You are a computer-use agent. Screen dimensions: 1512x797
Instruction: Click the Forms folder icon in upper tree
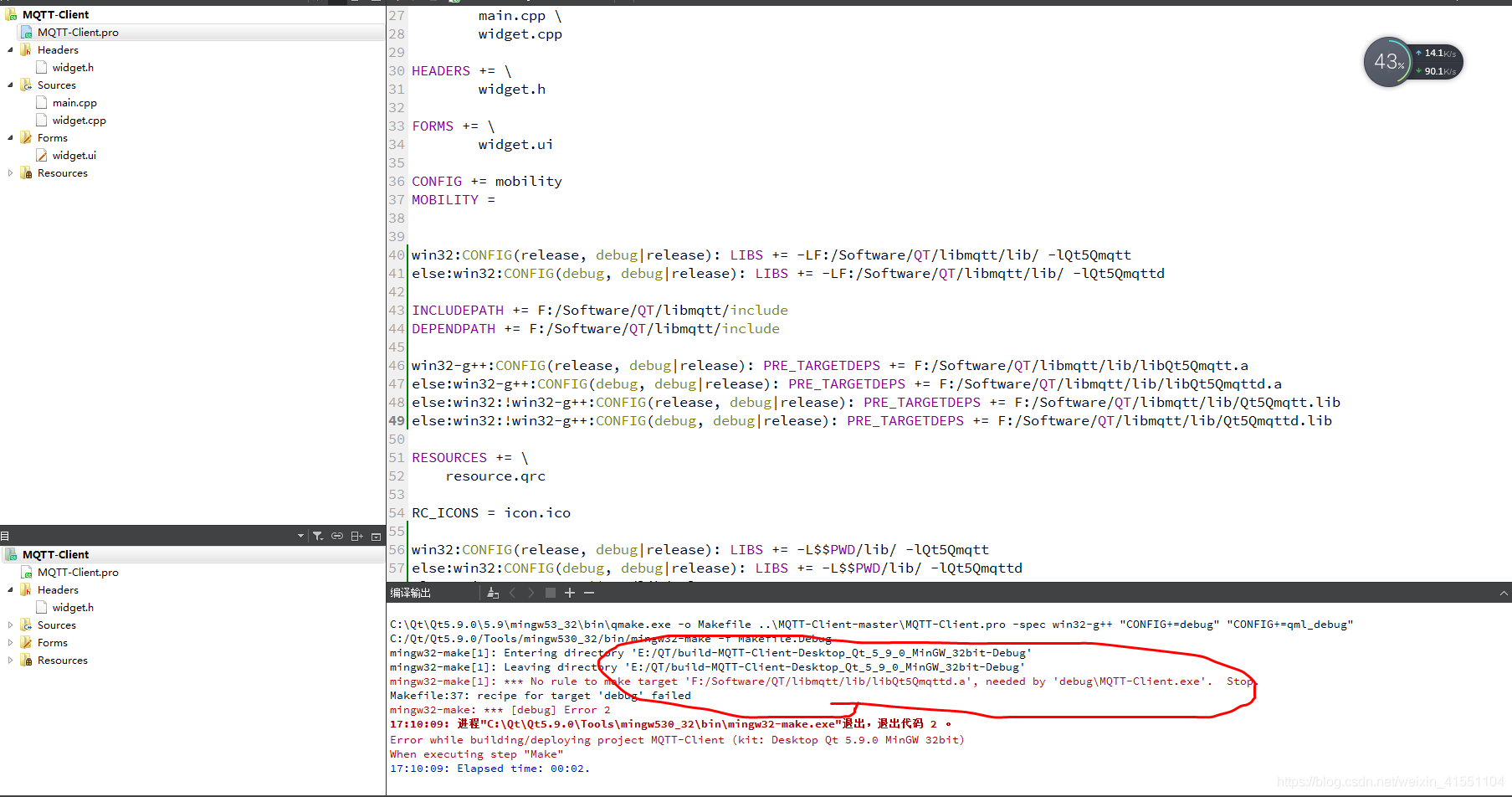pos(27,138)
